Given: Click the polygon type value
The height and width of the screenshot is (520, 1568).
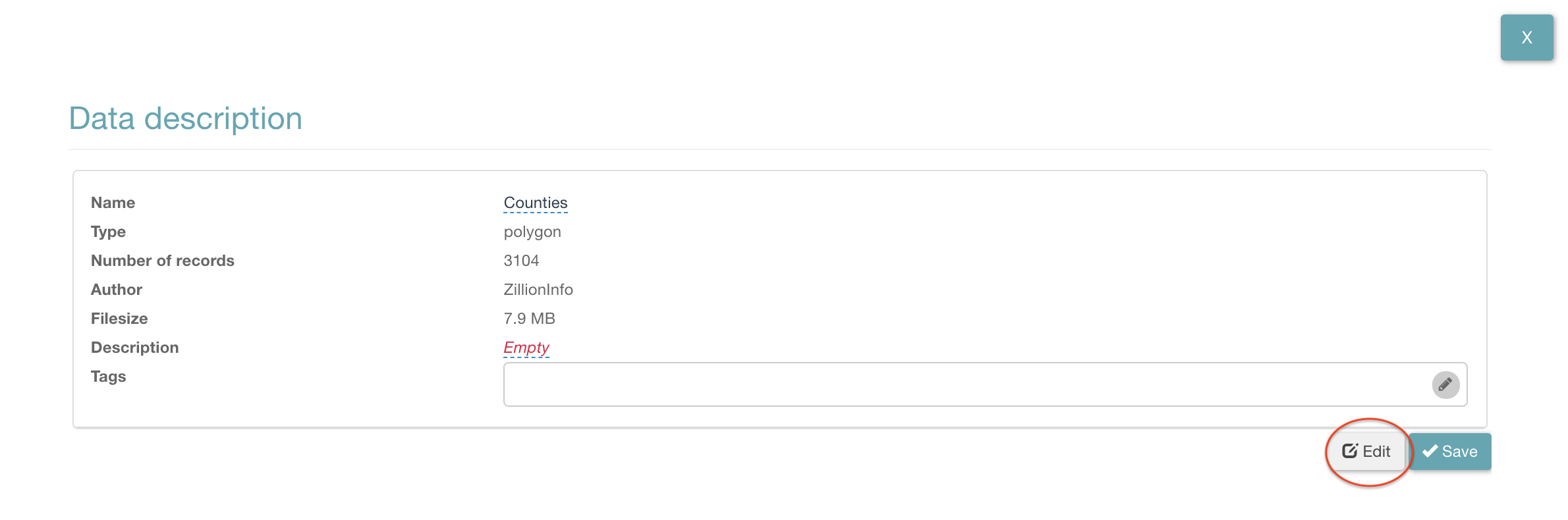Looking at the screenshot, I should click(x=532, y=232).
